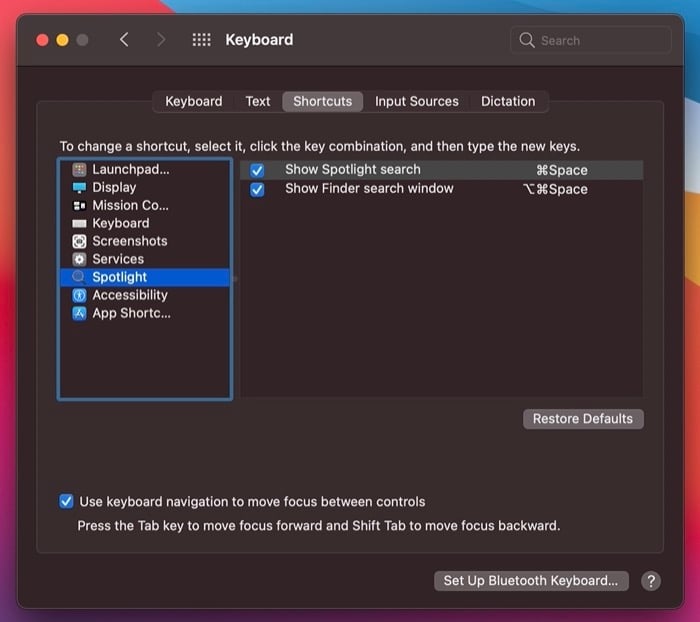Screen dimensions: 700x622
Task: Click the ⌥⌘Space key combination
Action: tap(555, 189)
